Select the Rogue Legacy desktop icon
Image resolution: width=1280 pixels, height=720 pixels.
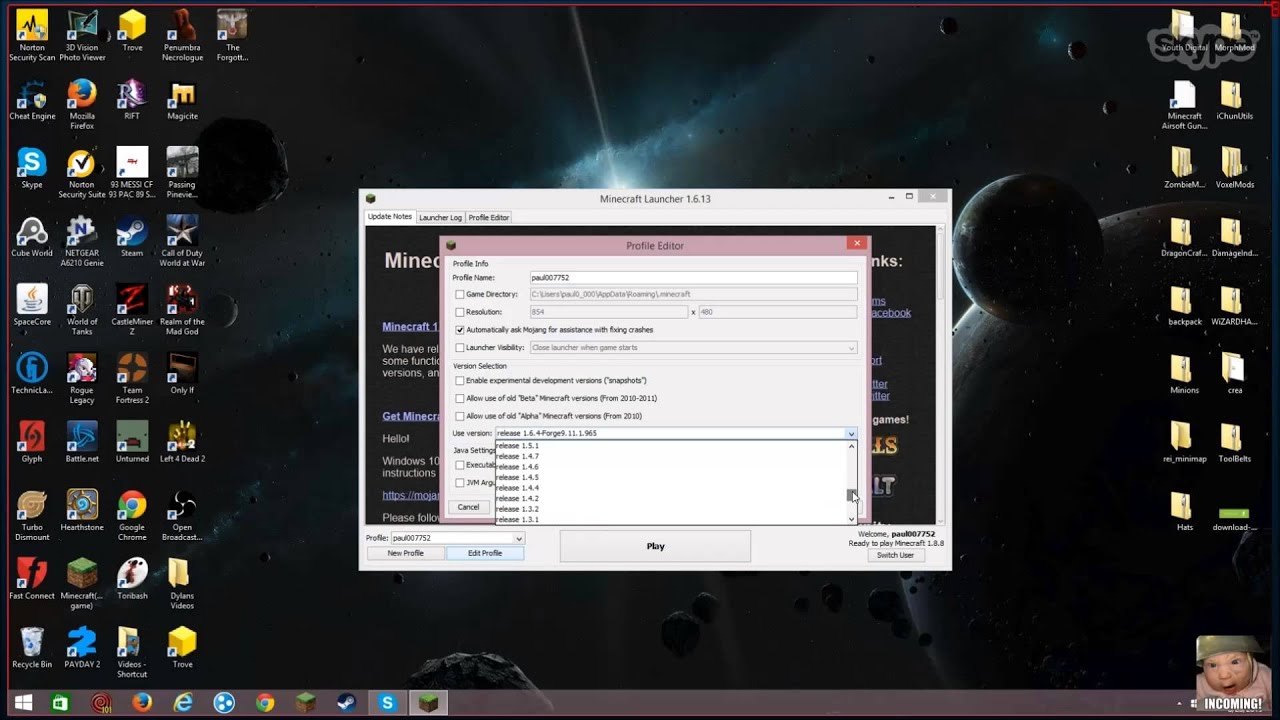click(82, 379)
